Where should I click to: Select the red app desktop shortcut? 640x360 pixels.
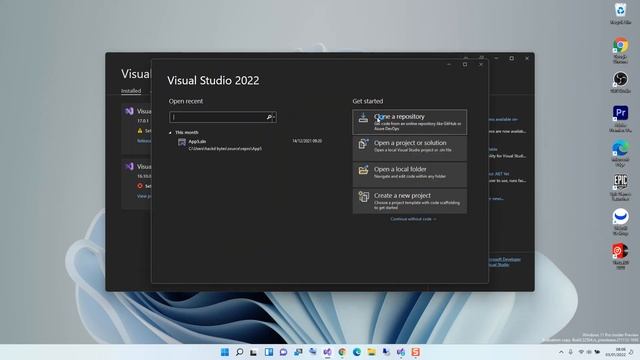point(620,256)
